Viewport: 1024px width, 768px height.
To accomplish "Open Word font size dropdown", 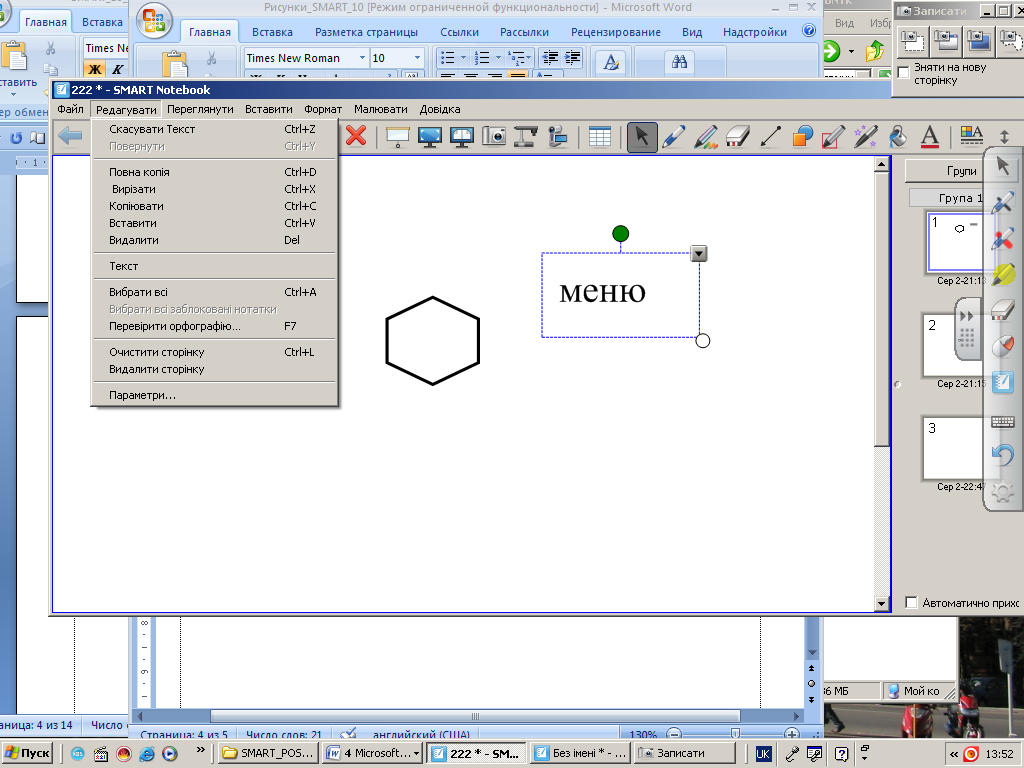I will point(417,58).
